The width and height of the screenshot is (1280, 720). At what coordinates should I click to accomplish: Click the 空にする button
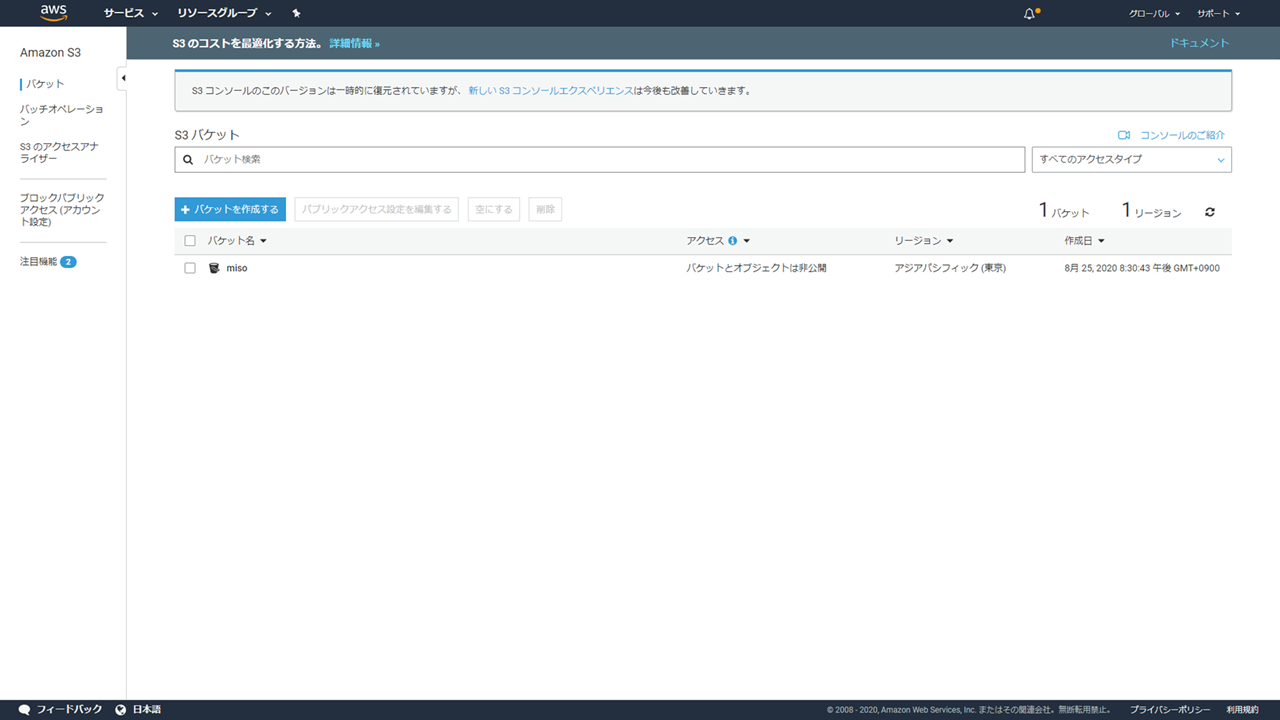point(494,209)
